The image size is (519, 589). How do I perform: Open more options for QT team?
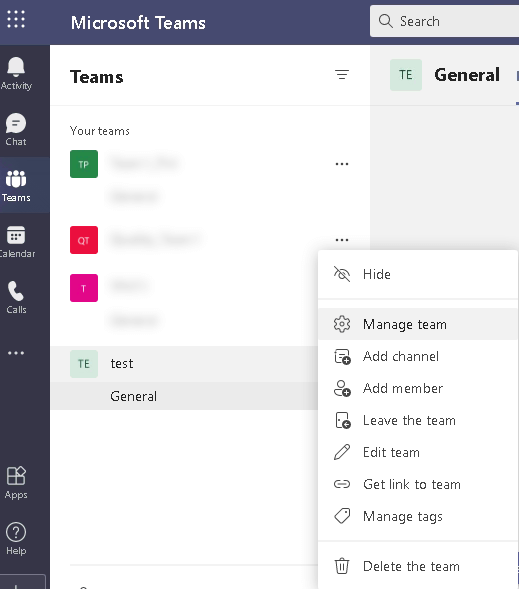342,240
